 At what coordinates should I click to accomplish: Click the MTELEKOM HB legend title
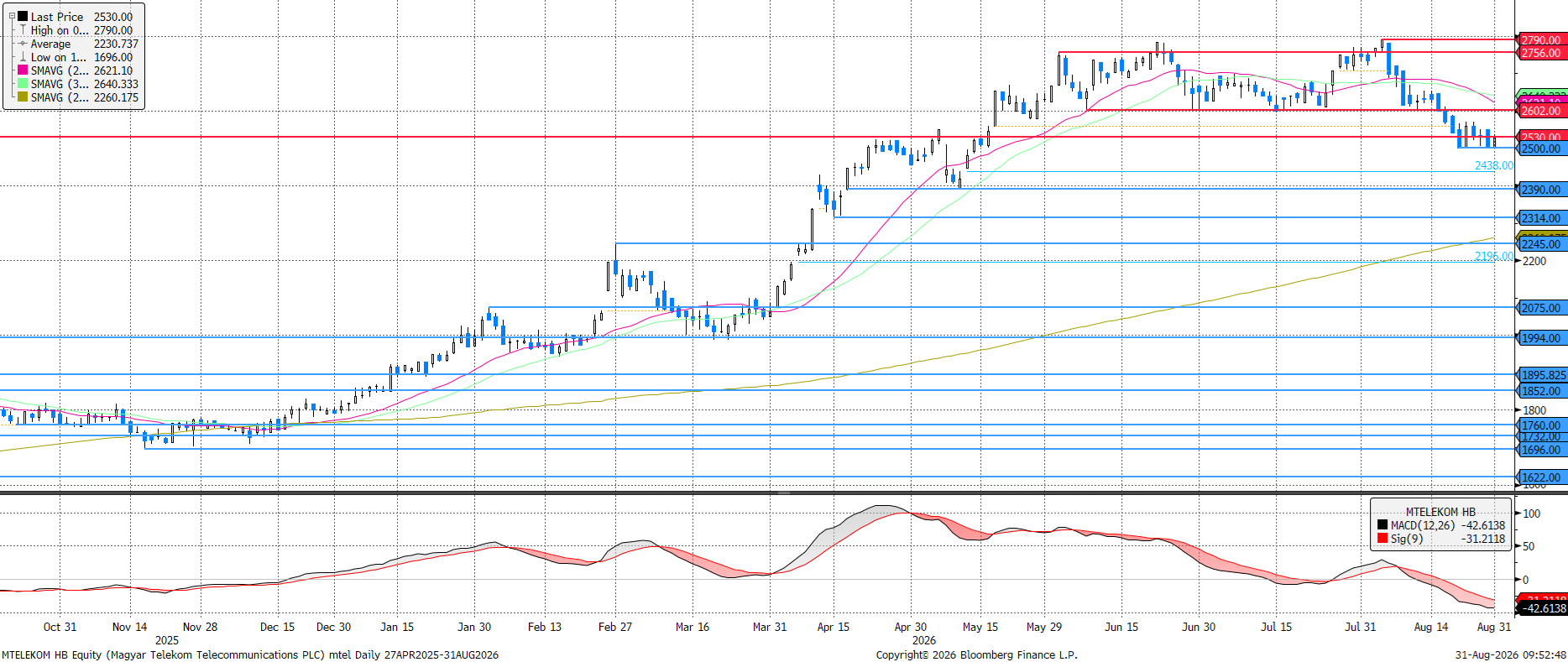pos(1440,512)
